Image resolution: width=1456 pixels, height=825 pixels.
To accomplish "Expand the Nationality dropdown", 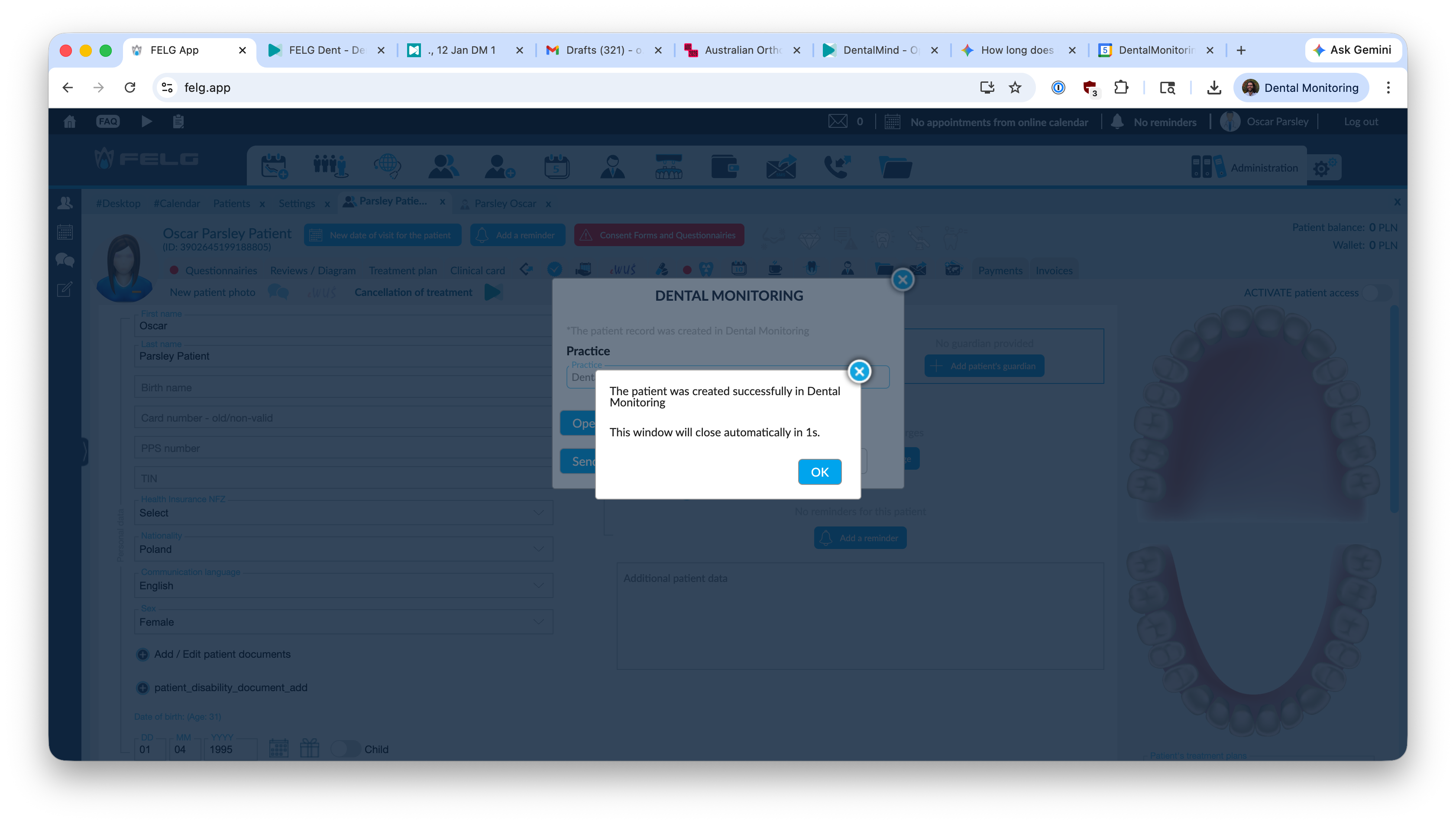I will (x=343, y=549).
